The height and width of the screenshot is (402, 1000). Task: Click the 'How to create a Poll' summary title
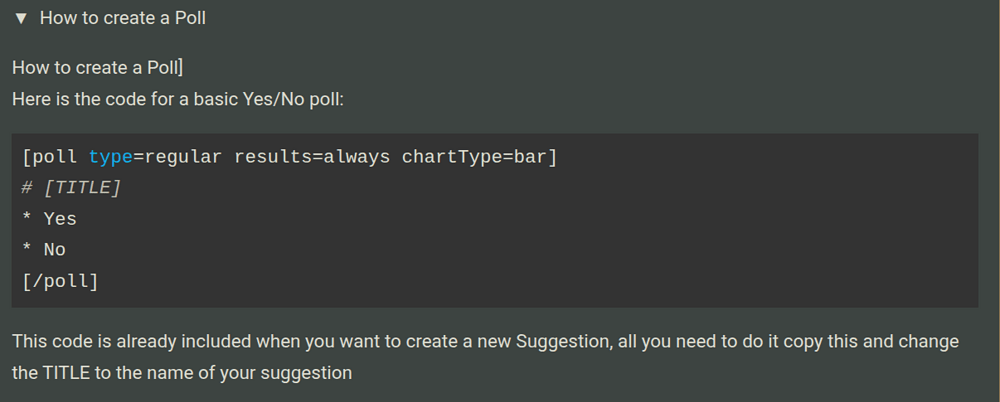point(123,18)
